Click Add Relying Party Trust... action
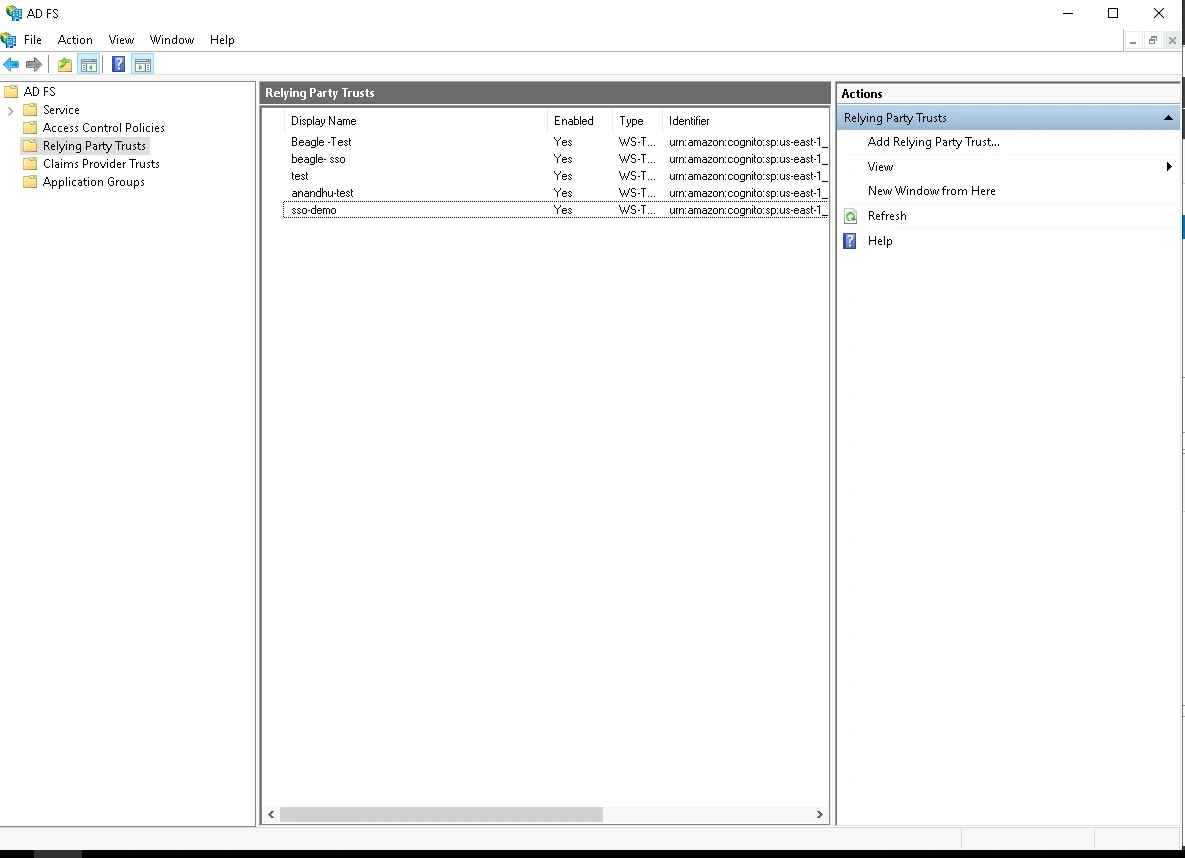Image resolution: width=1185 pixels, height=858 pixels. coord(933,142)
